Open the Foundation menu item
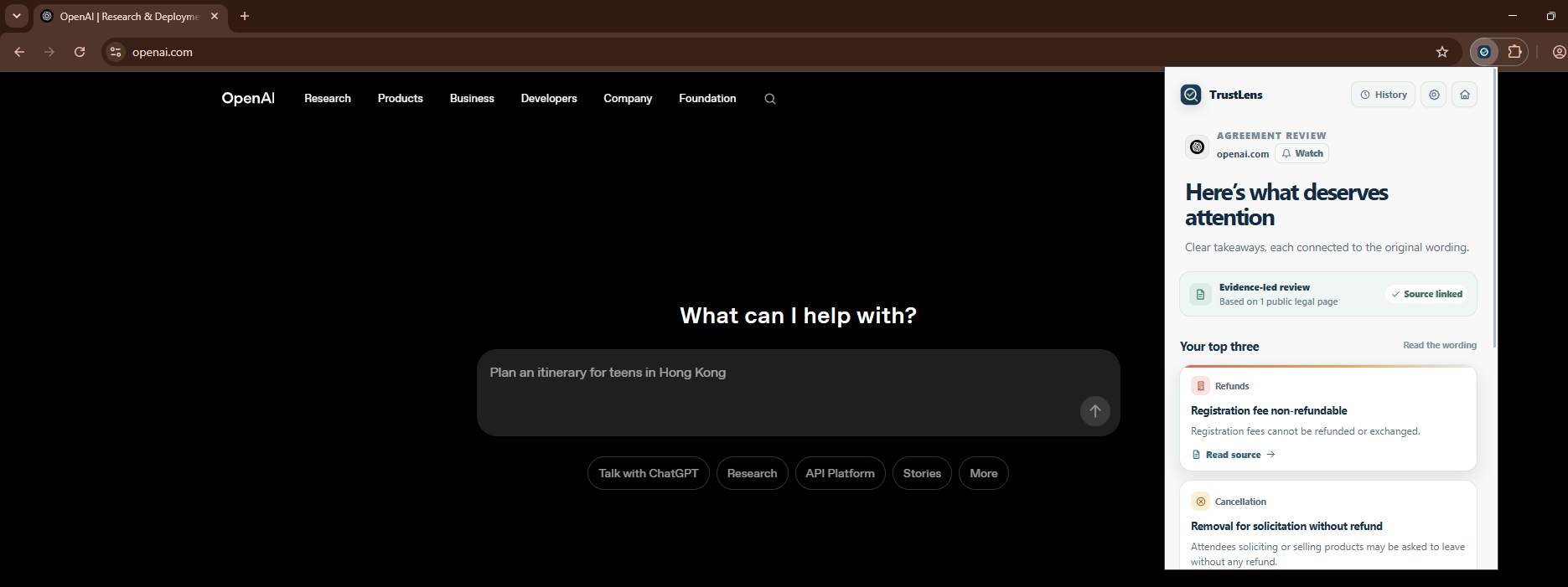 click(x=707, y=98)
